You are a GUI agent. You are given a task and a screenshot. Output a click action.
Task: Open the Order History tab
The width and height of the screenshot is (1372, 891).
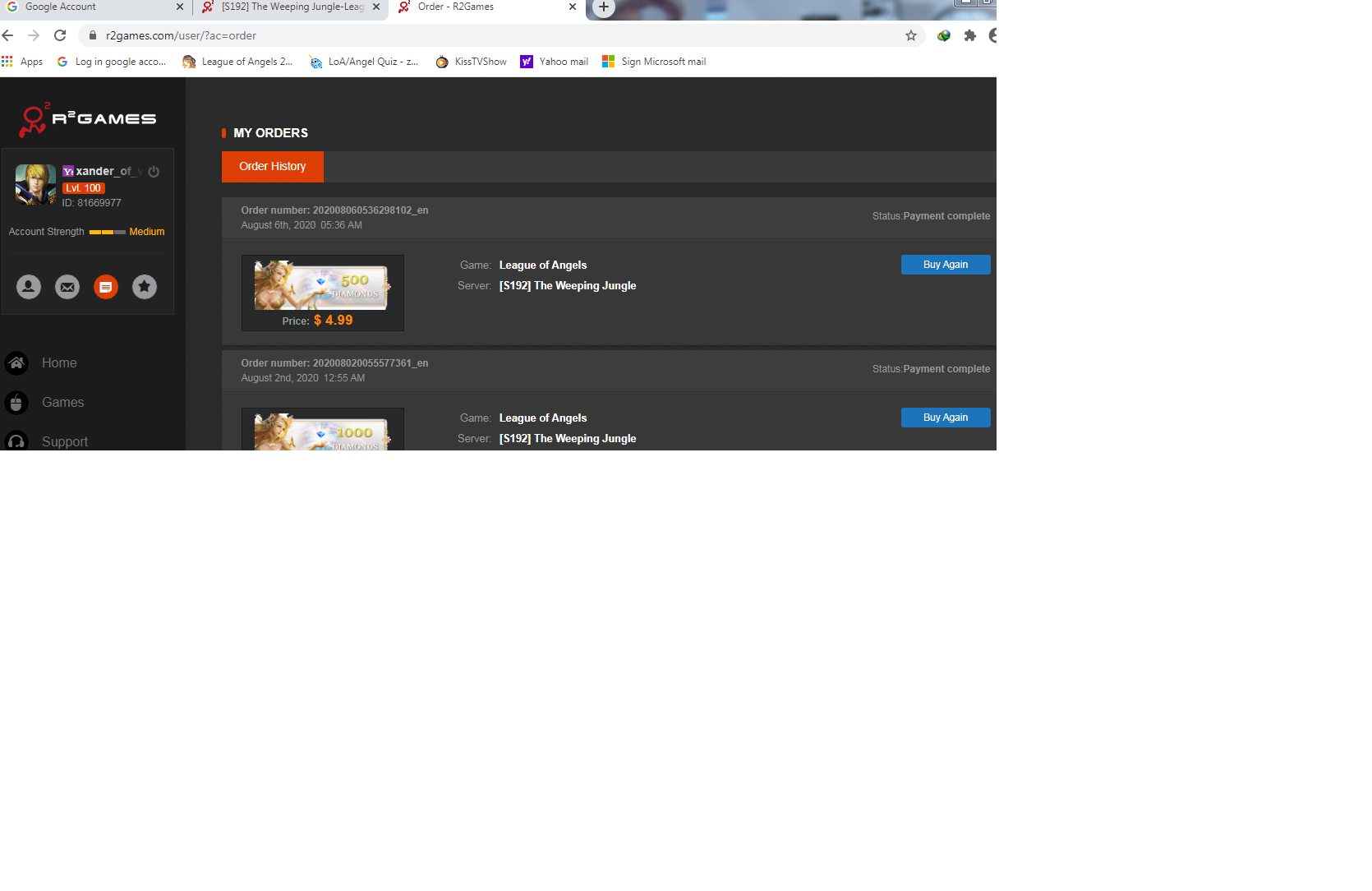272,167
